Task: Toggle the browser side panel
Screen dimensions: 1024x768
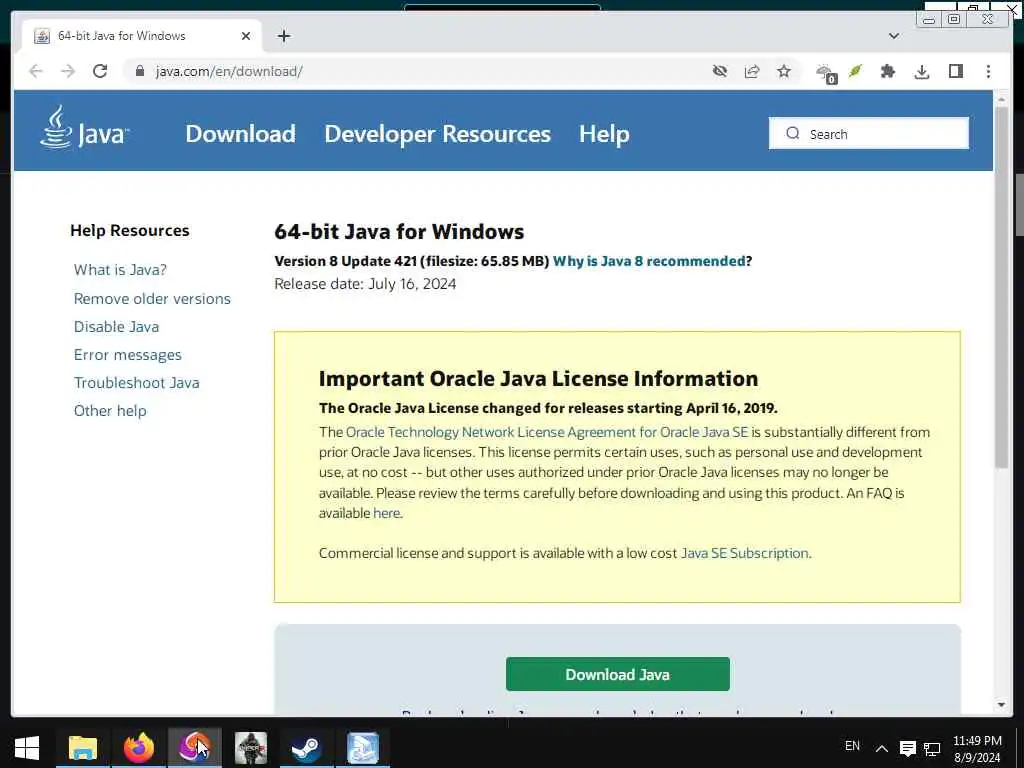Action: (x=955, y=71)
